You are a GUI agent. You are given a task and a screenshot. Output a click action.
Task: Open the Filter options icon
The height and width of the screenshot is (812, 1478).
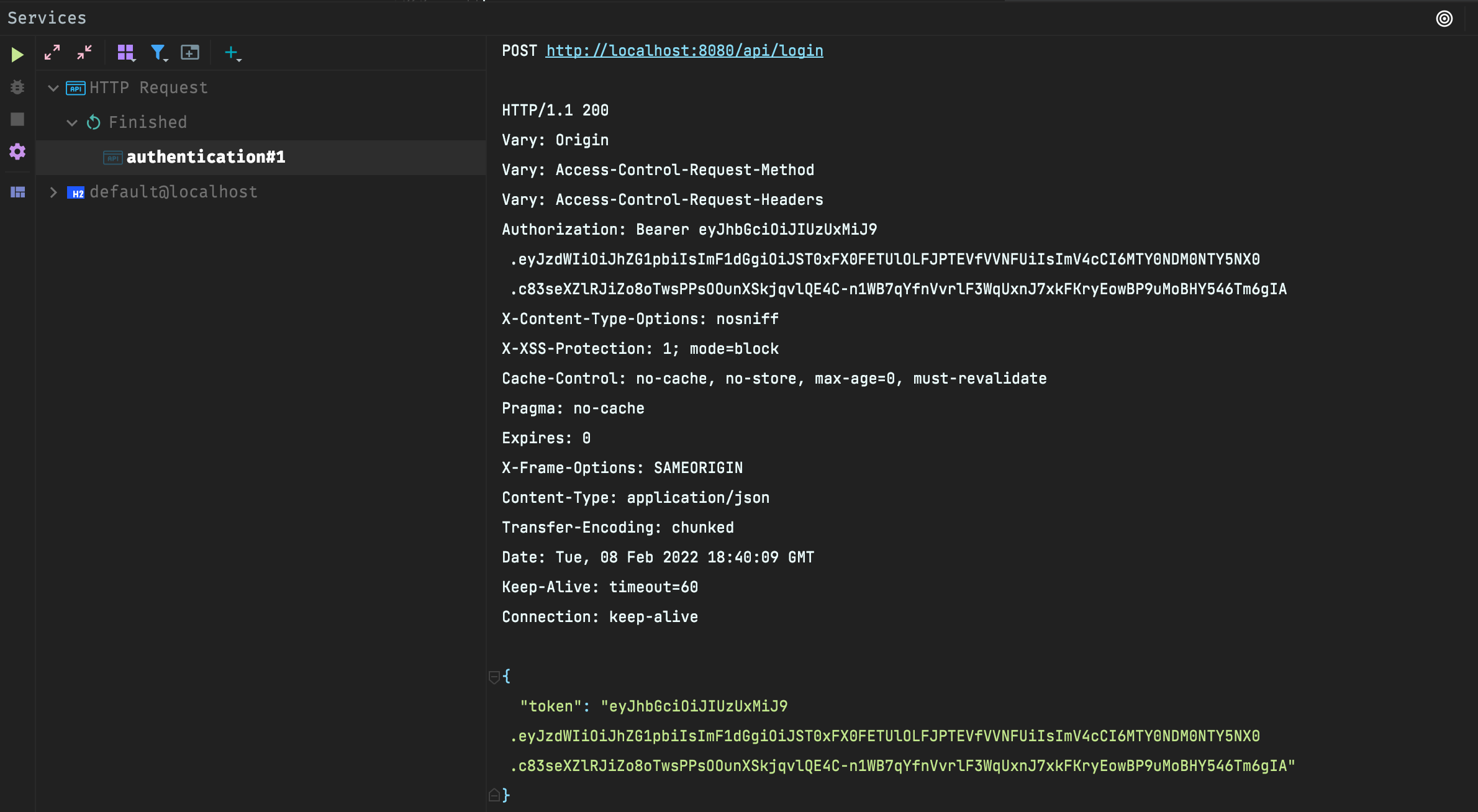(159, 53)
